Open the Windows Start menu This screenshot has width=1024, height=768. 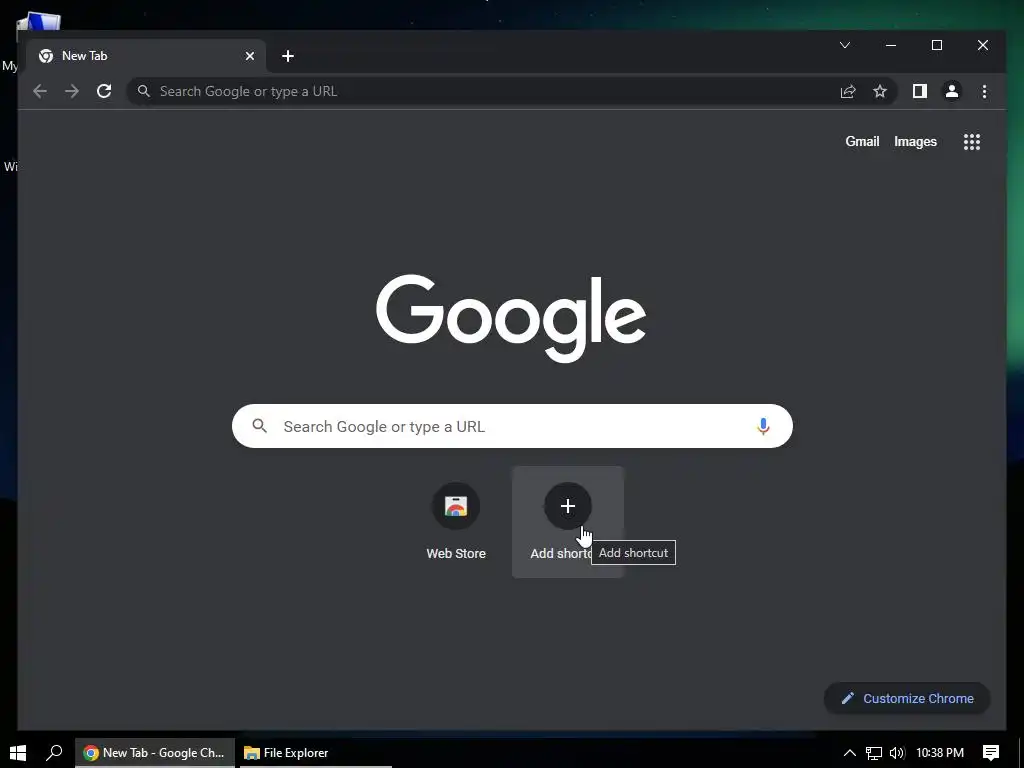pos(18,752)
